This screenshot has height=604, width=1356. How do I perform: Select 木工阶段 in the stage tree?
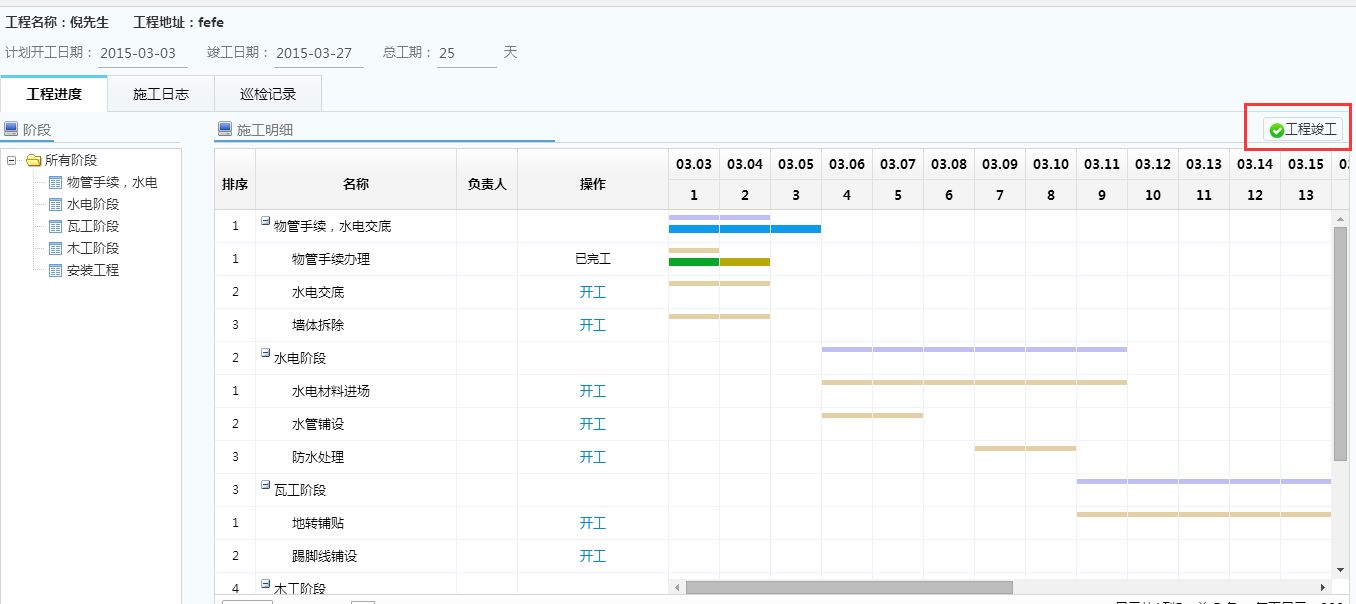point(93,248)
